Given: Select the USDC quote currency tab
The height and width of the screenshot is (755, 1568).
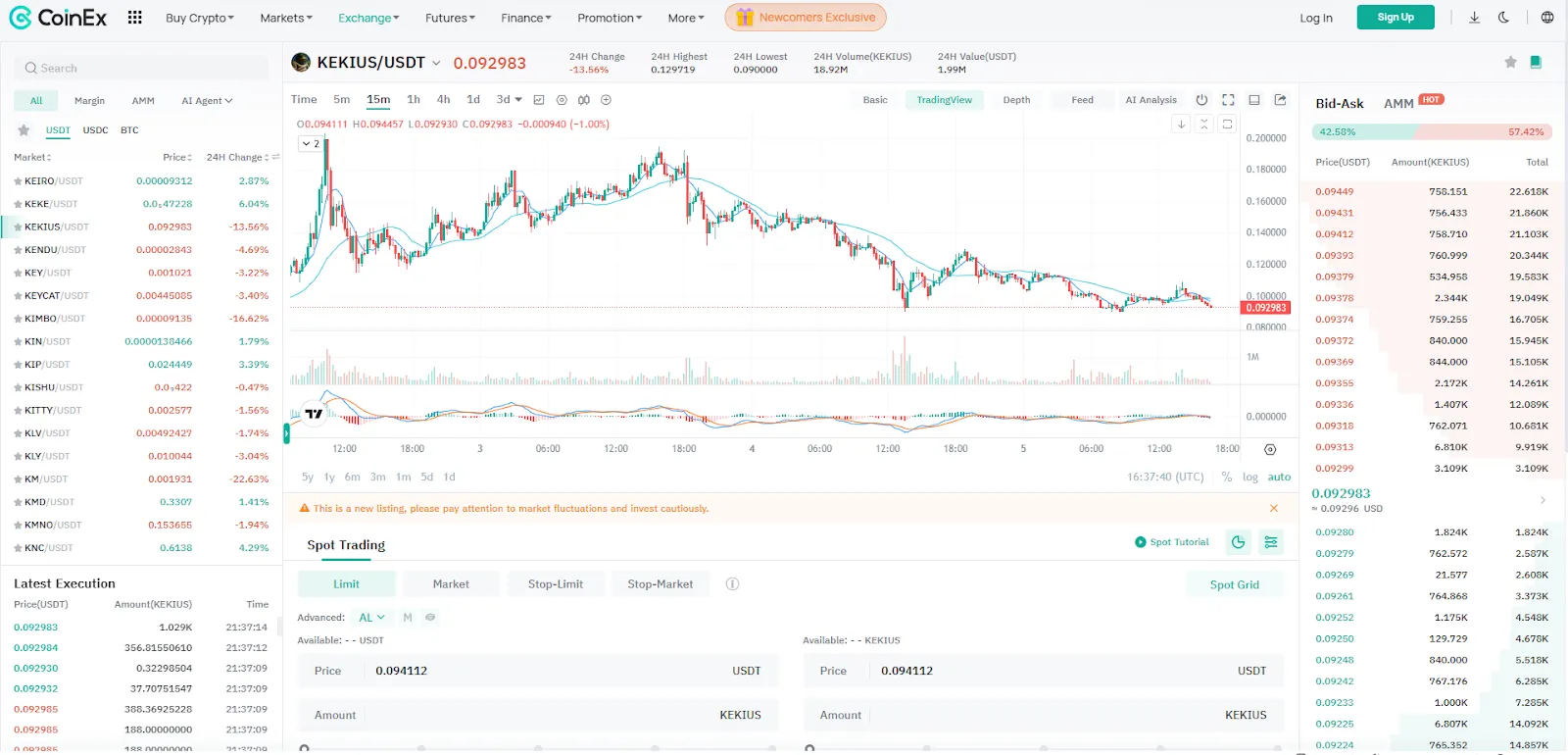Looking at the screenshot, I should [x=96, y=130].
